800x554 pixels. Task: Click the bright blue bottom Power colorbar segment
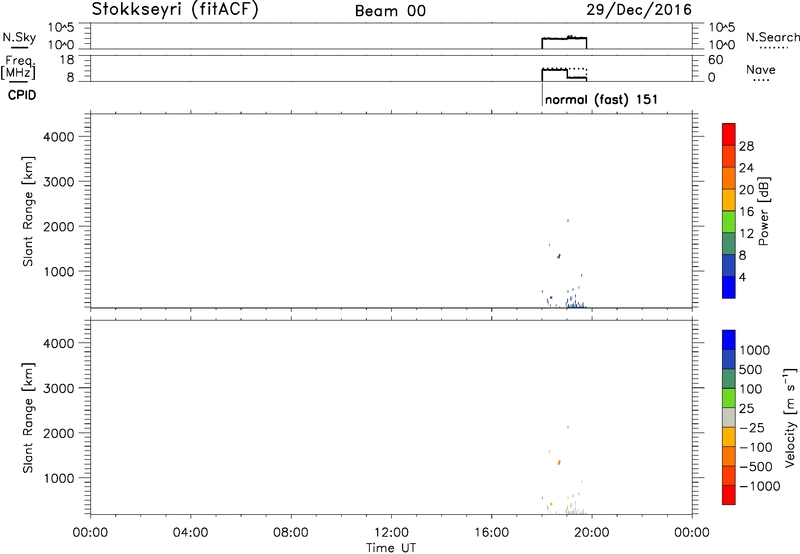pos(729,287)
